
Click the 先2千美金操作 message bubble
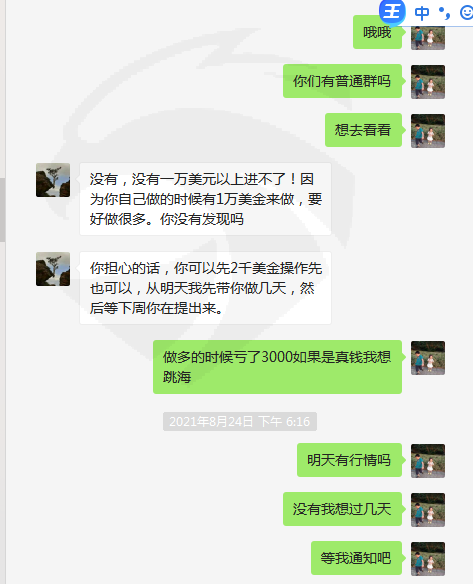(205, 288)
